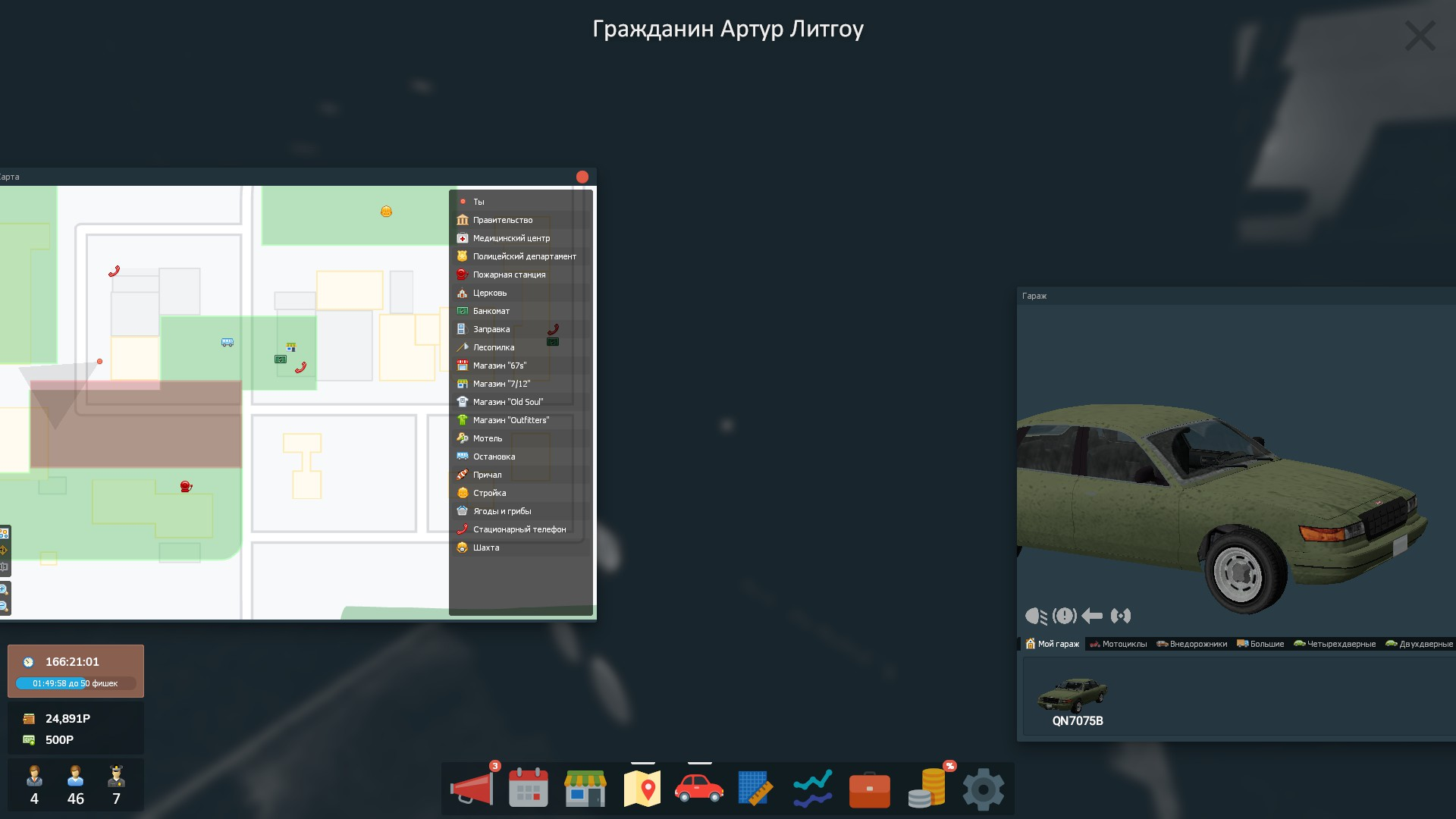The width and height of the screenshot is (1456, 819).
Task: Toggle the map icon in bottom bar
Action: tap(642, 789)
